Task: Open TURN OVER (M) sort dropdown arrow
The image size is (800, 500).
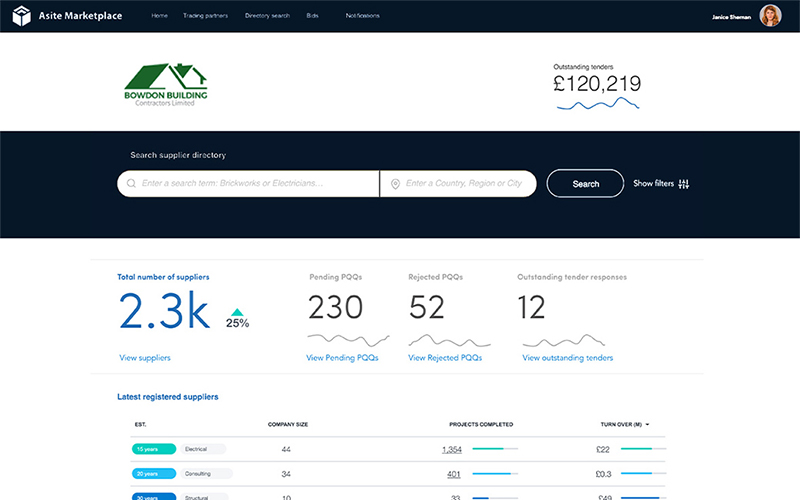Action: [647, 424]
